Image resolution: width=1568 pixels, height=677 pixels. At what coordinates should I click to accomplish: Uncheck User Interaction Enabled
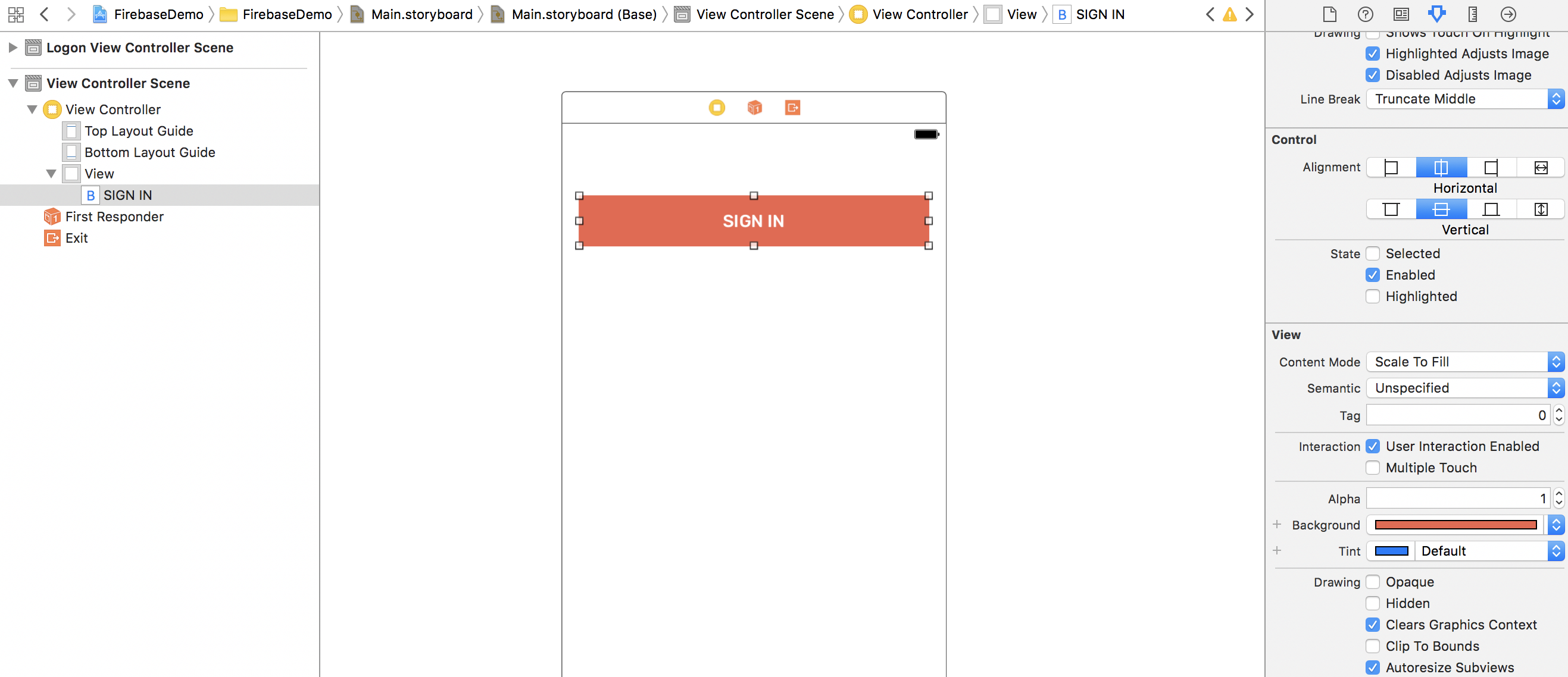pyautogui.click(x=1372, y=446)
